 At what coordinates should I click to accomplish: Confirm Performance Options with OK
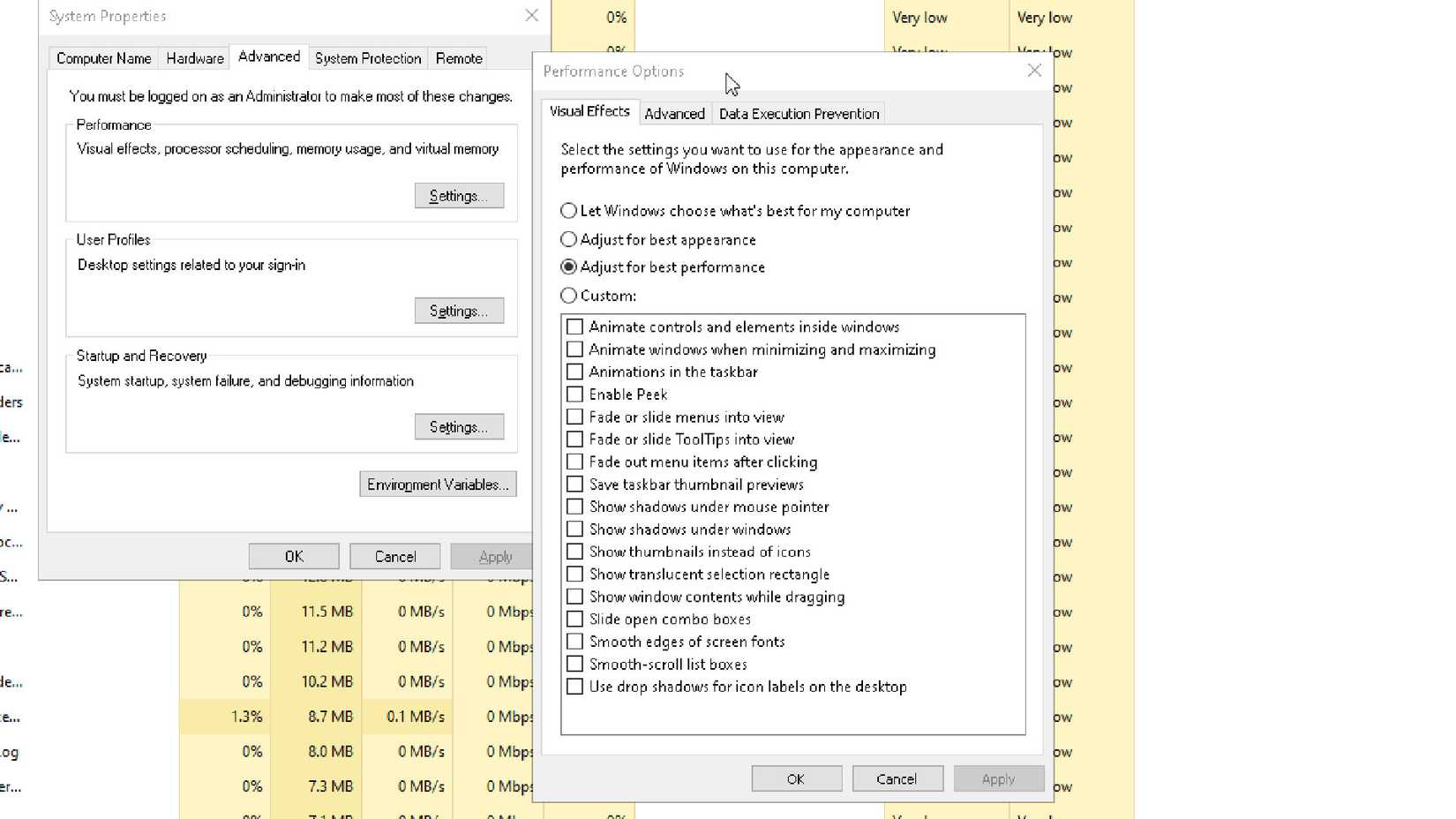click(796, 779)
